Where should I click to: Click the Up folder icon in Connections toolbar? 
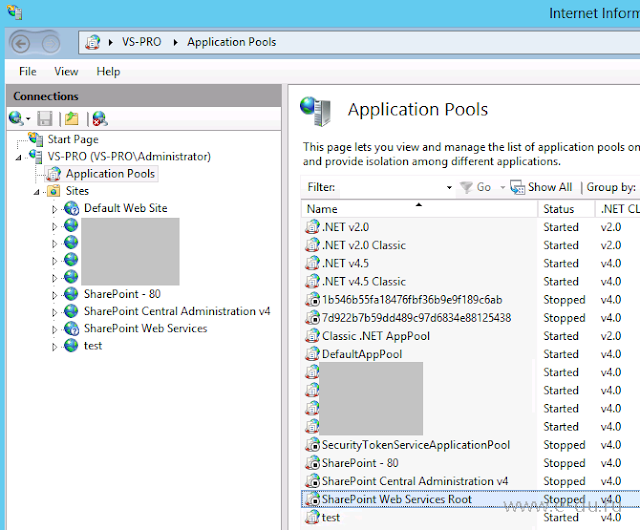point(71,118)
